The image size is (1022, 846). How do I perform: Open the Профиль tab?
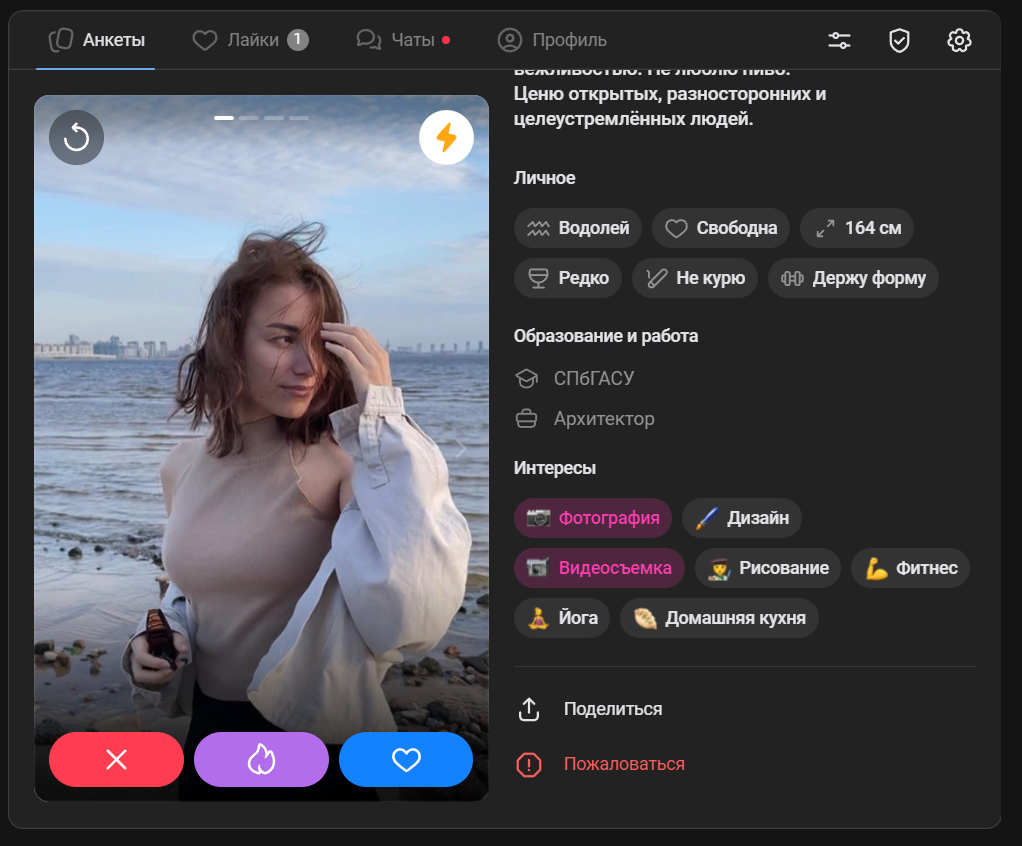(552, 40)
